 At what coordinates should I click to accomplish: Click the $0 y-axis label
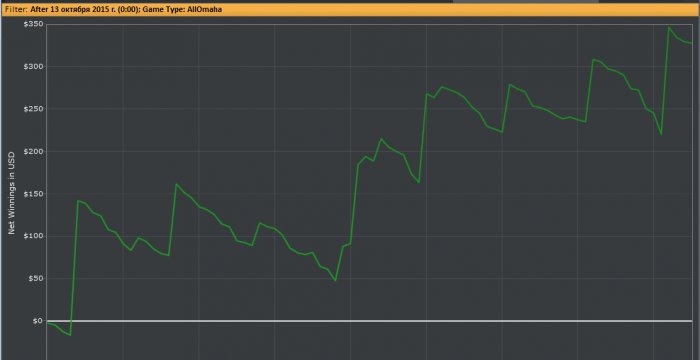38,321
